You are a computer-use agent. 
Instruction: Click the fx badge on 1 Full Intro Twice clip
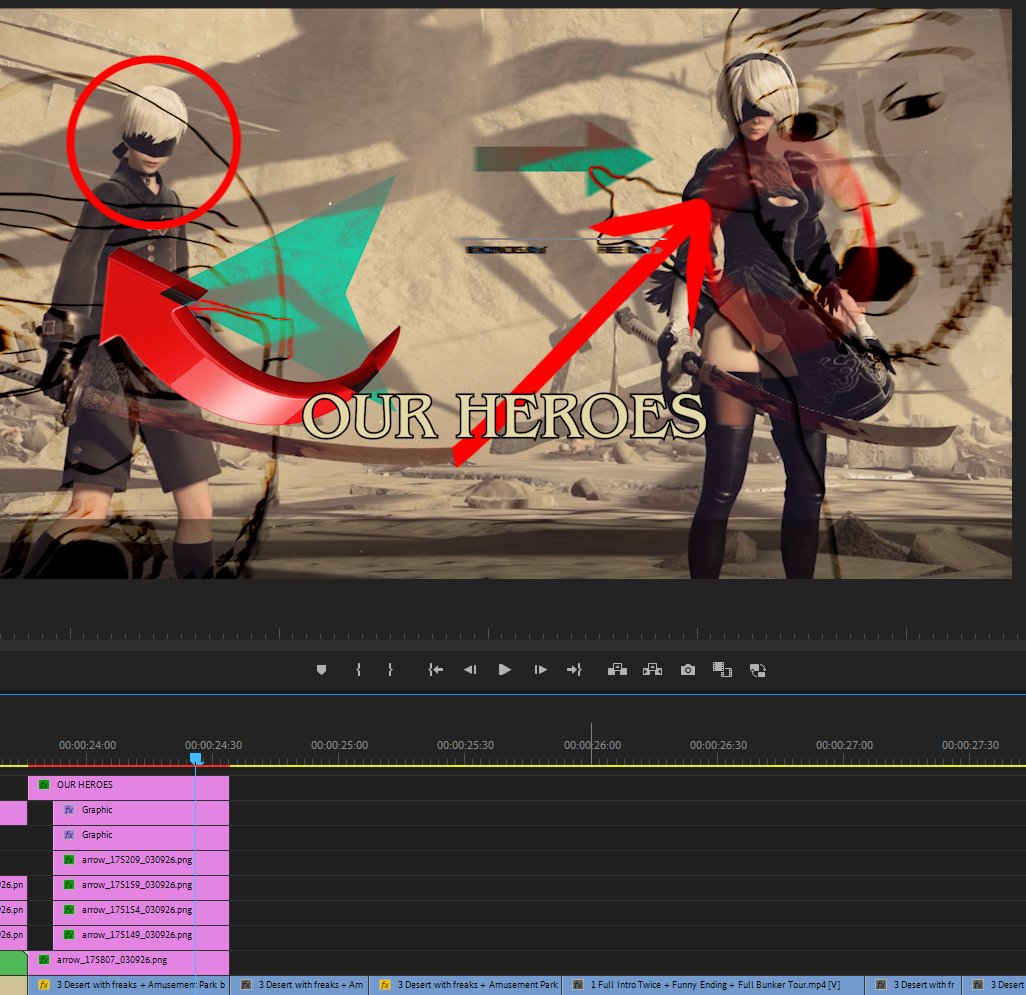(x=578, y=985)
